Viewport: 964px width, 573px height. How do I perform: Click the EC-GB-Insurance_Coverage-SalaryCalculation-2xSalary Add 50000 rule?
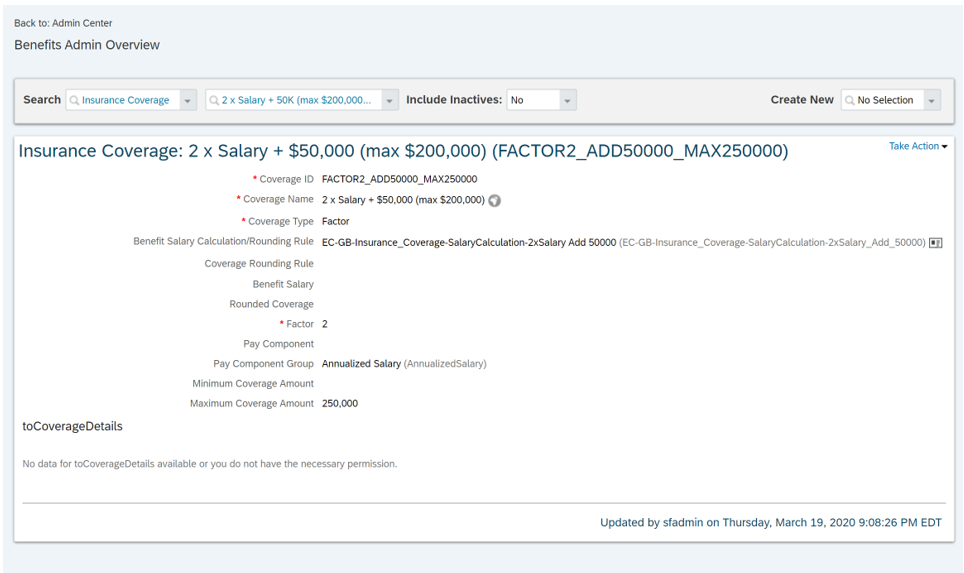[x=468, y=242]
